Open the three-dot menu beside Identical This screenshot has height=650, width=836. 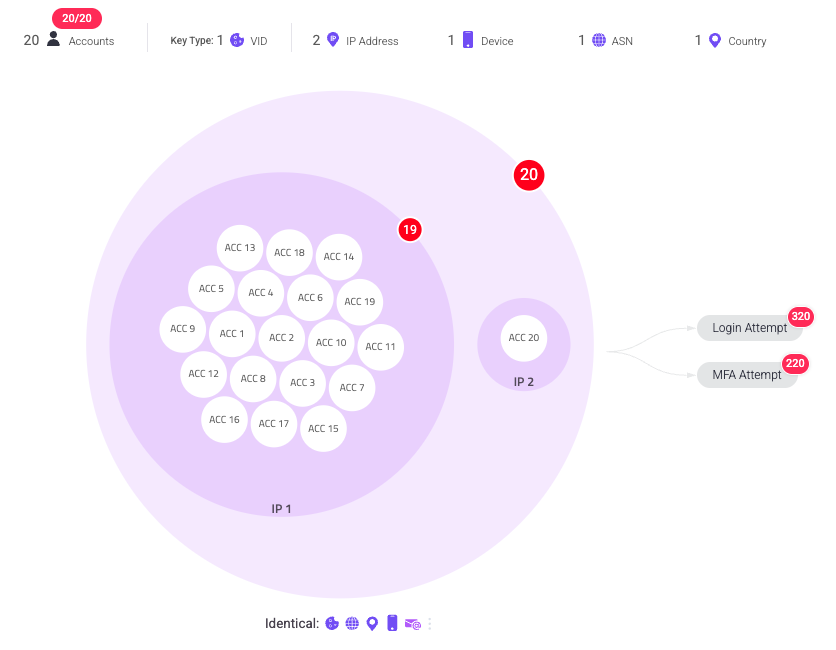pos(430,624)
